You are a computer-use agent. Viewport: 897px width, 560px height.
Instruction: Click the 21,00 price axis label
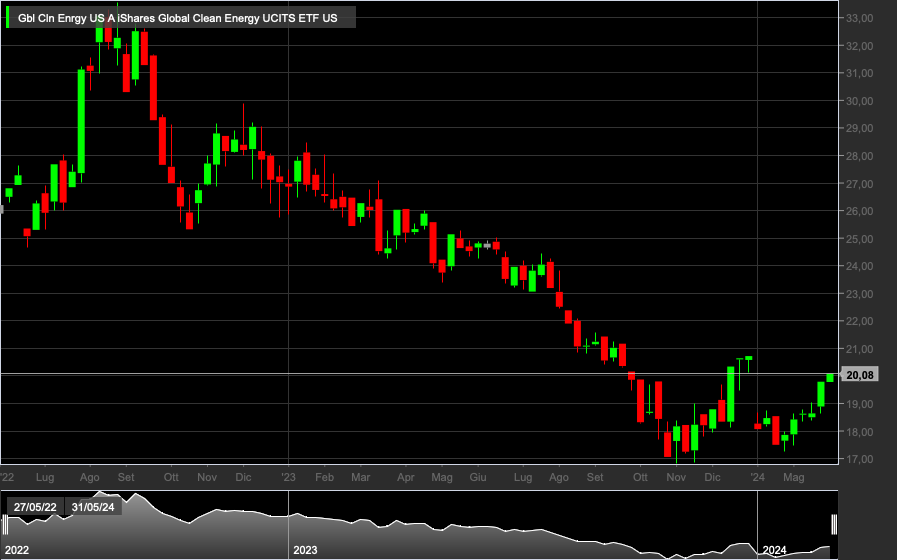click(859, 349)
